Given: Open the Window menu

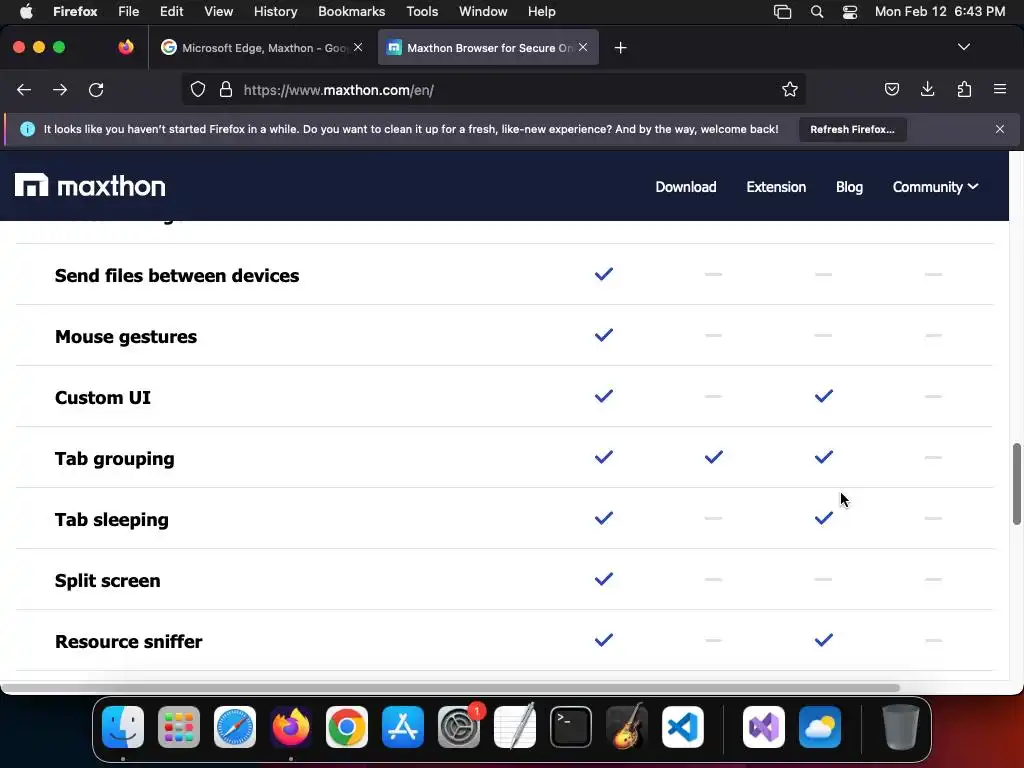Looking at the screenshot, I should click(x=483, y=12).
